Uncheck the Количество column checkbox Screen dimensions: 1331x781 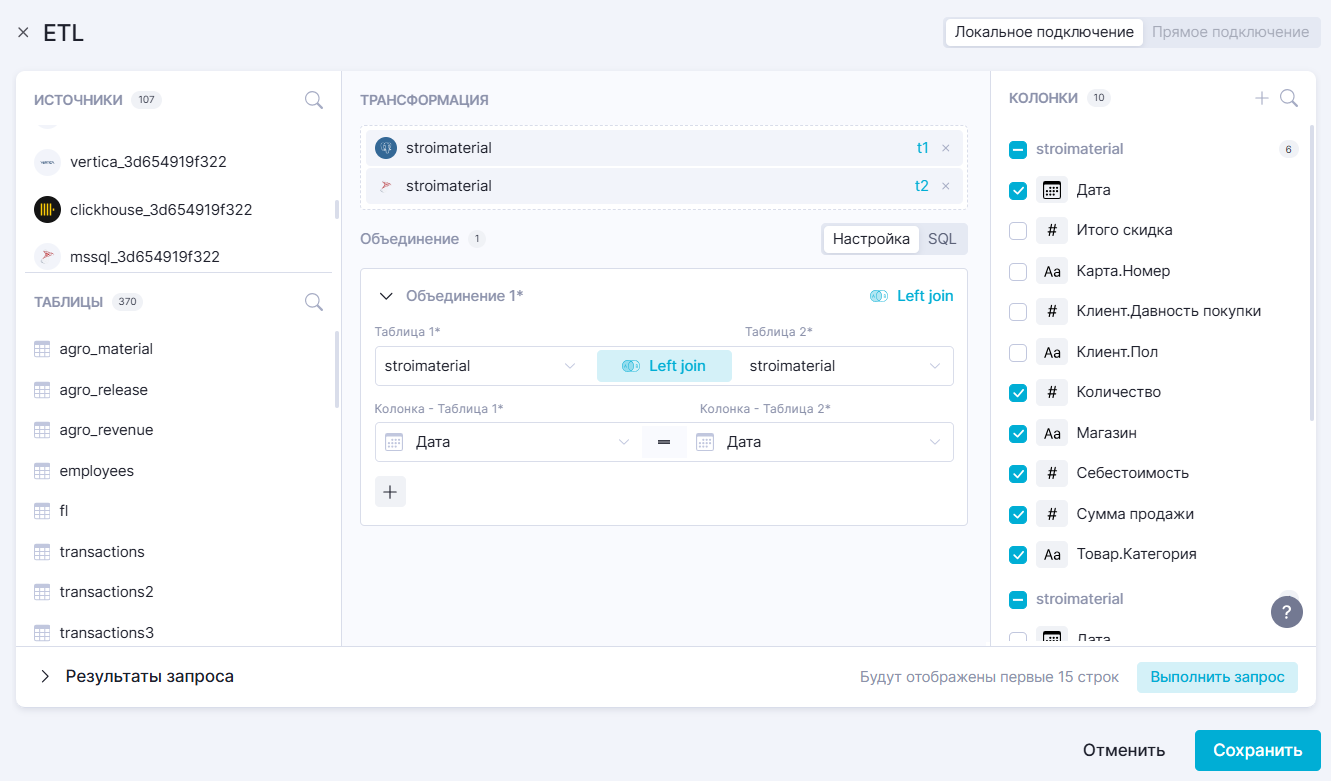(1018, 393)
